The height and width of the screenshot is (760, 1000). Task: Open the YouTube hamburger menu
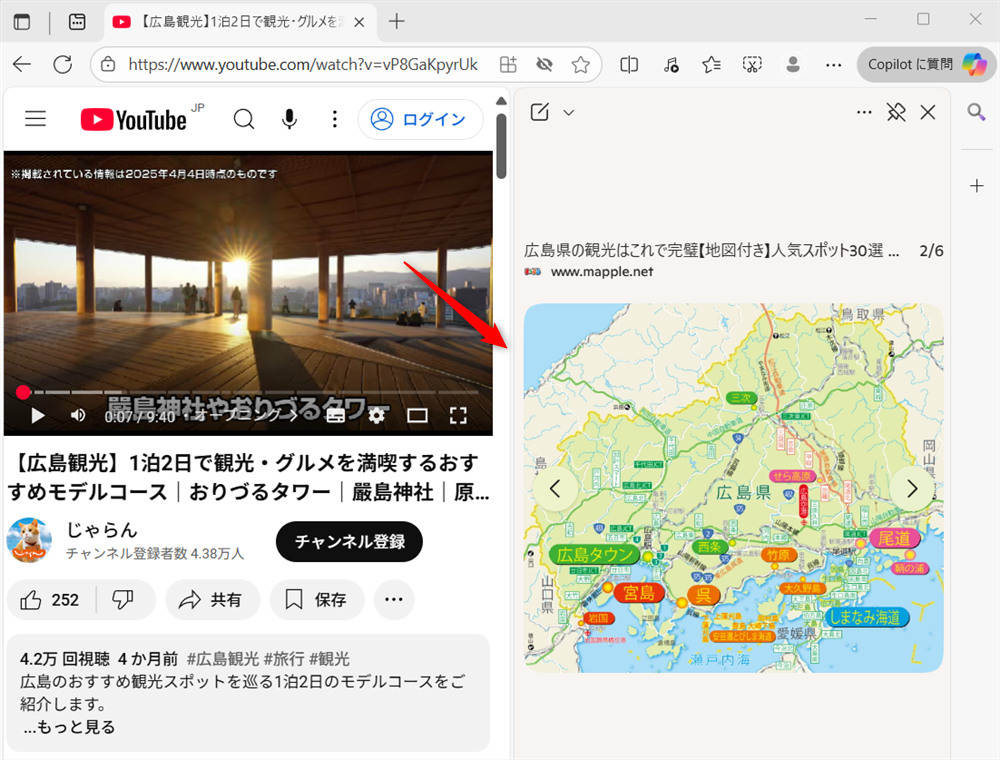[x=35, y=119]
